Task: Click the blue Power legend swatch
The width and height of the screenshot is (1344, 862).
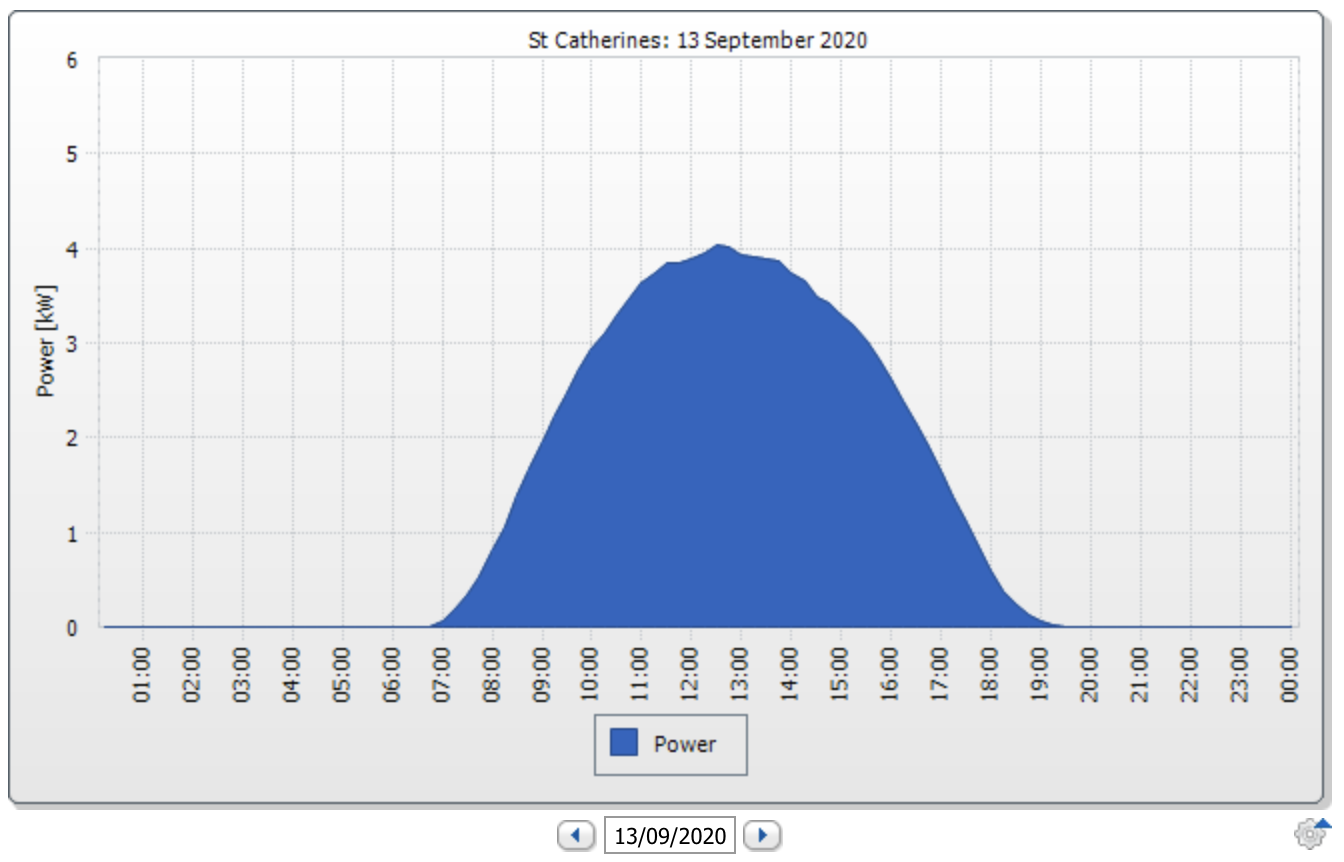Action: click(624, 743)
